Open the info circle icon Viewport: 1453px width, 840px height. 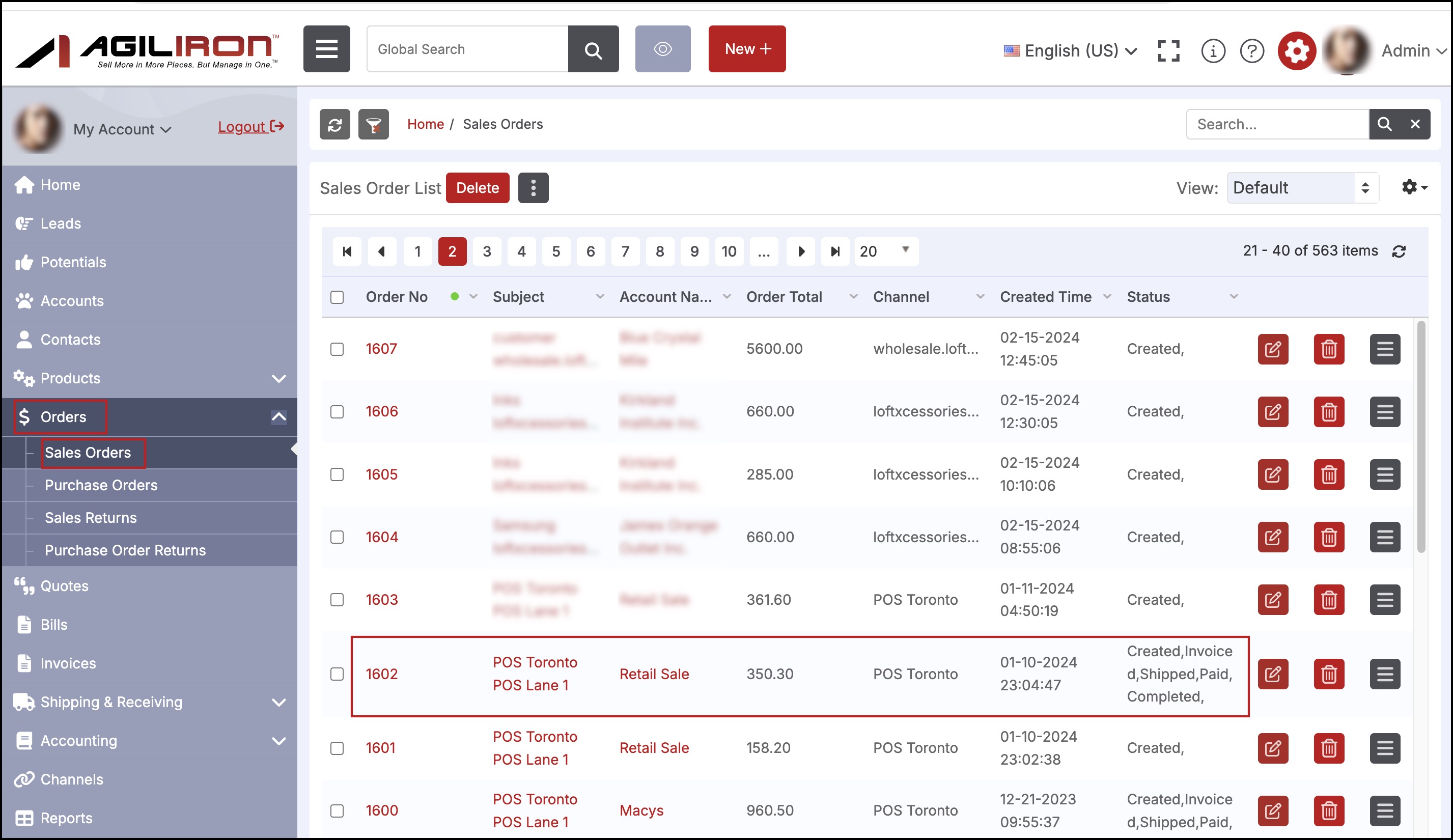click(1213, 51)
